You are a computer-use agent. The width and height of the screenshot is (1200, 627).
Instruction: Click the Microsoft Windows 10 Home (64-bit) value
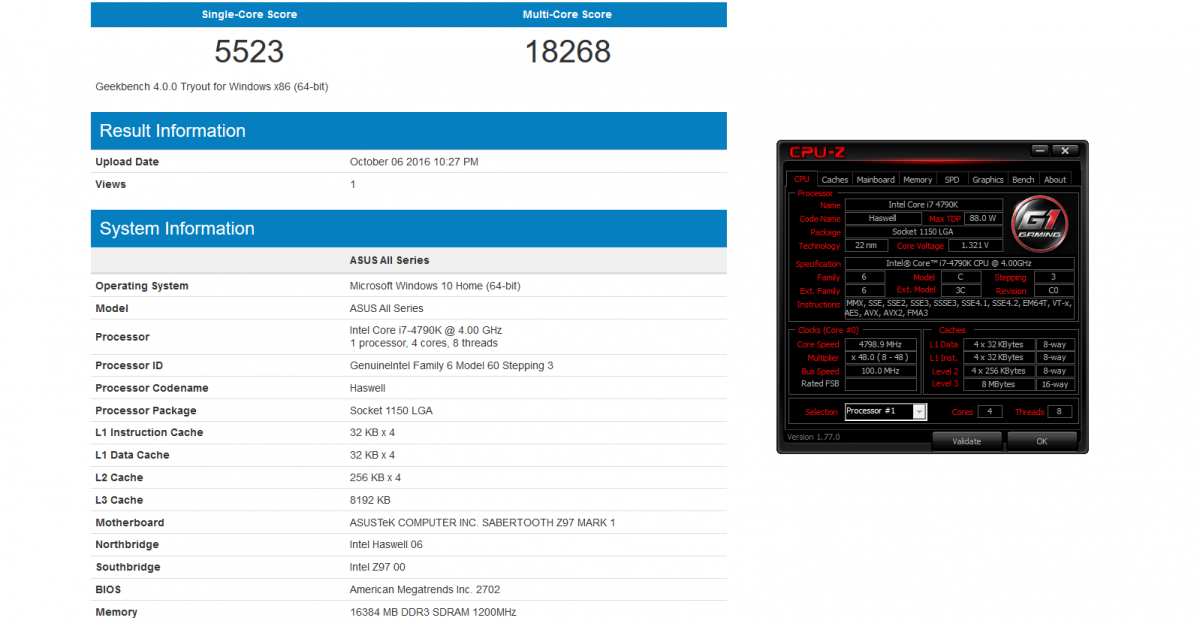tap(435, 286)
